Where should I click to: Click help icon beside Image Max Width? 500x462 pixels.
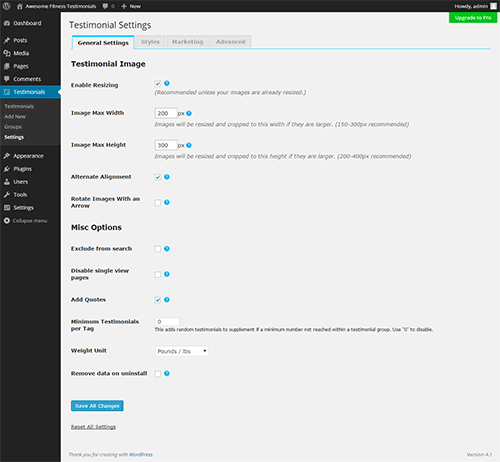189,113
